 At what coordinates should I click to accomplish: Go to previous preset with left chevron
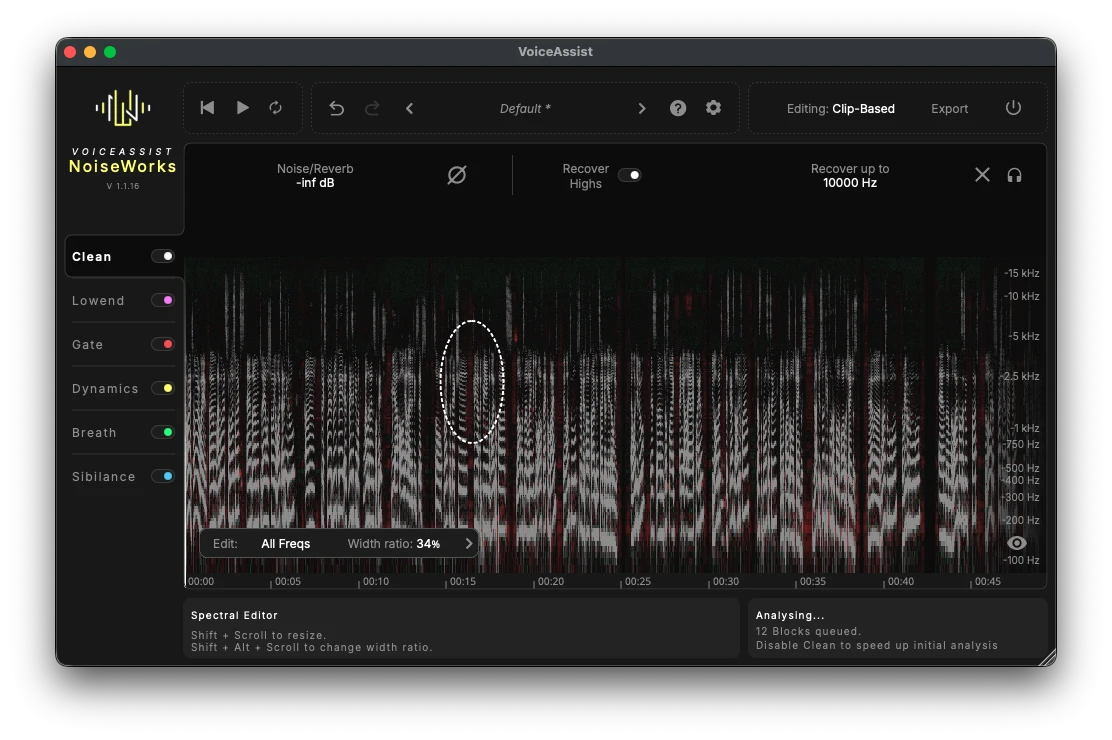click(x=409, y=108)
